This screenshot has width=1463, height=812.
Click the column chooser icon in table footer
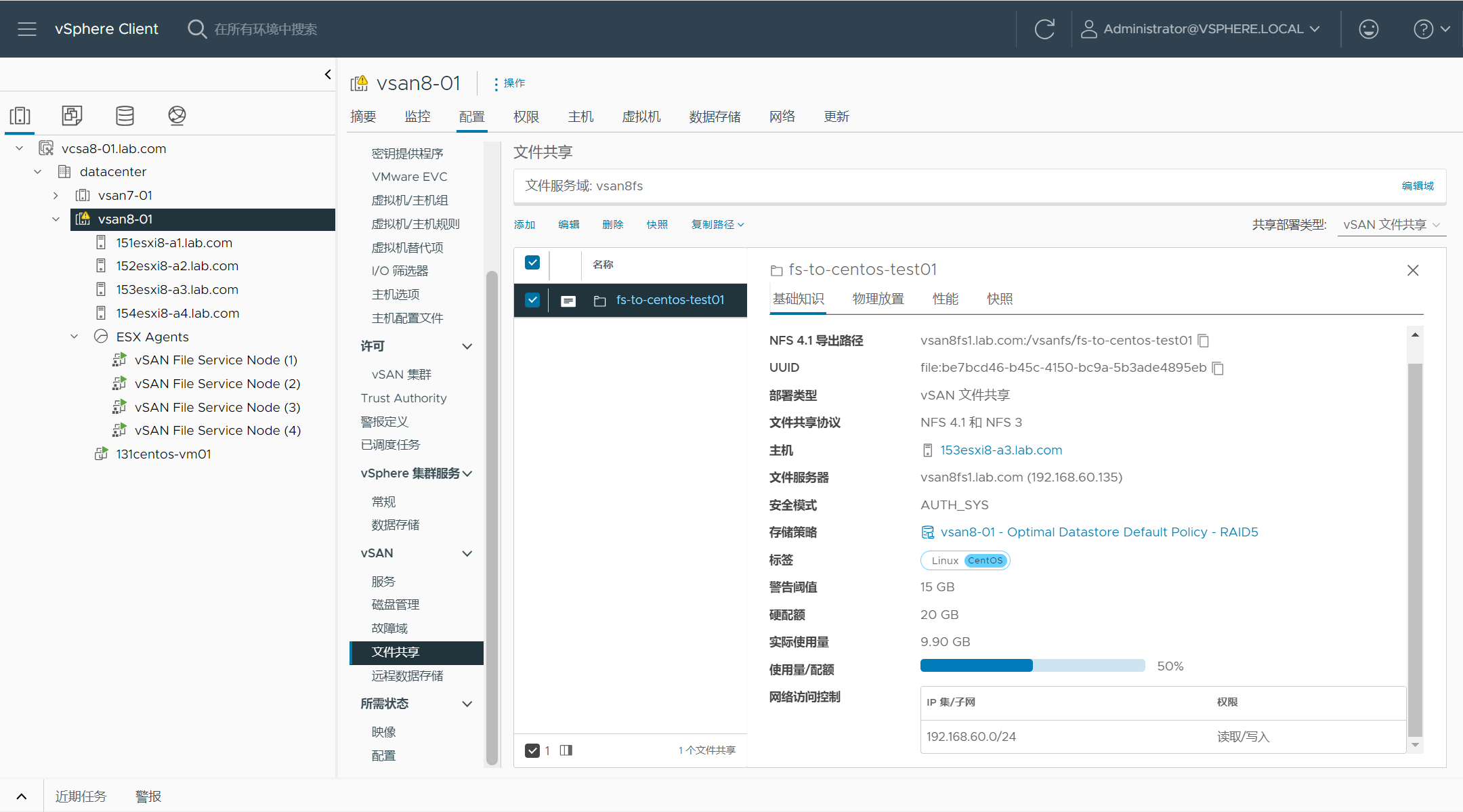566,750
